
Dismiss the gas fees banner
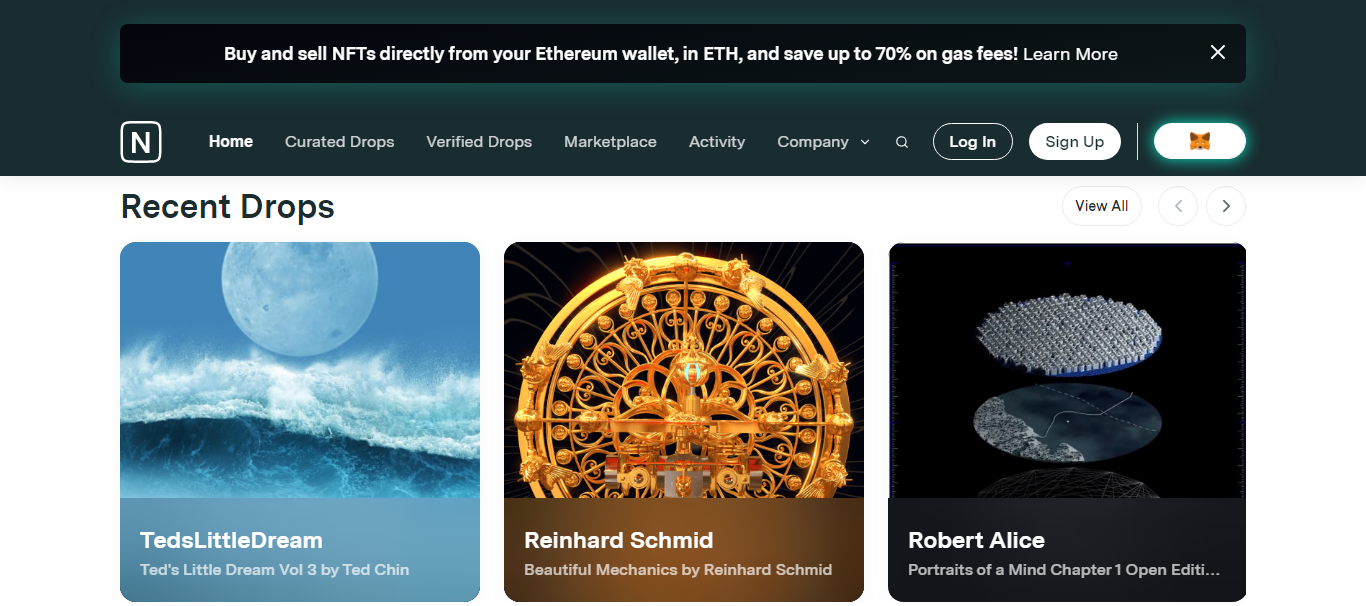(x=1217, y=53)
